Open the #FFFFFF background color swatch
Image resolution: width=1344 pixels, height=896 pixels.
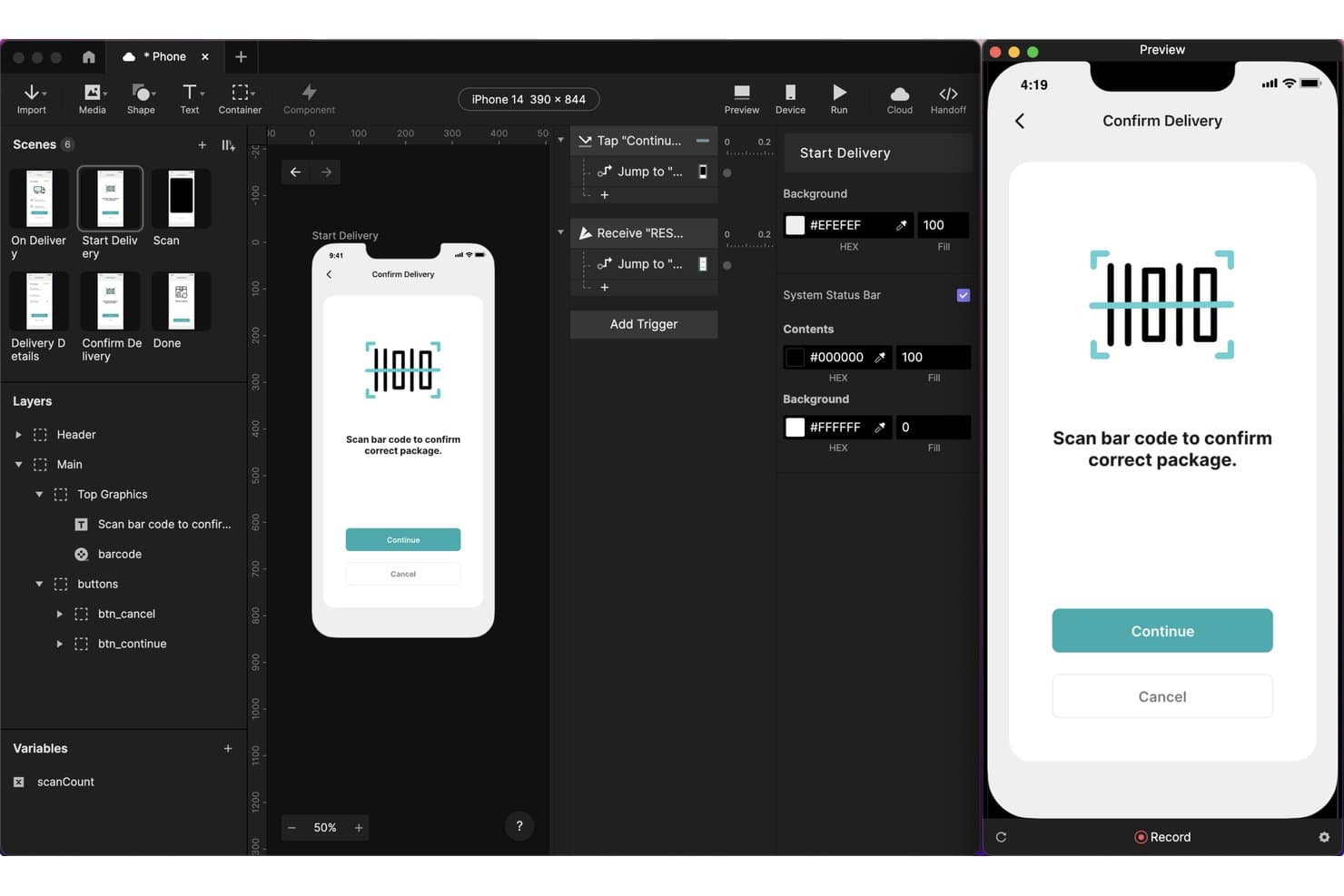[x=796, y=428]
